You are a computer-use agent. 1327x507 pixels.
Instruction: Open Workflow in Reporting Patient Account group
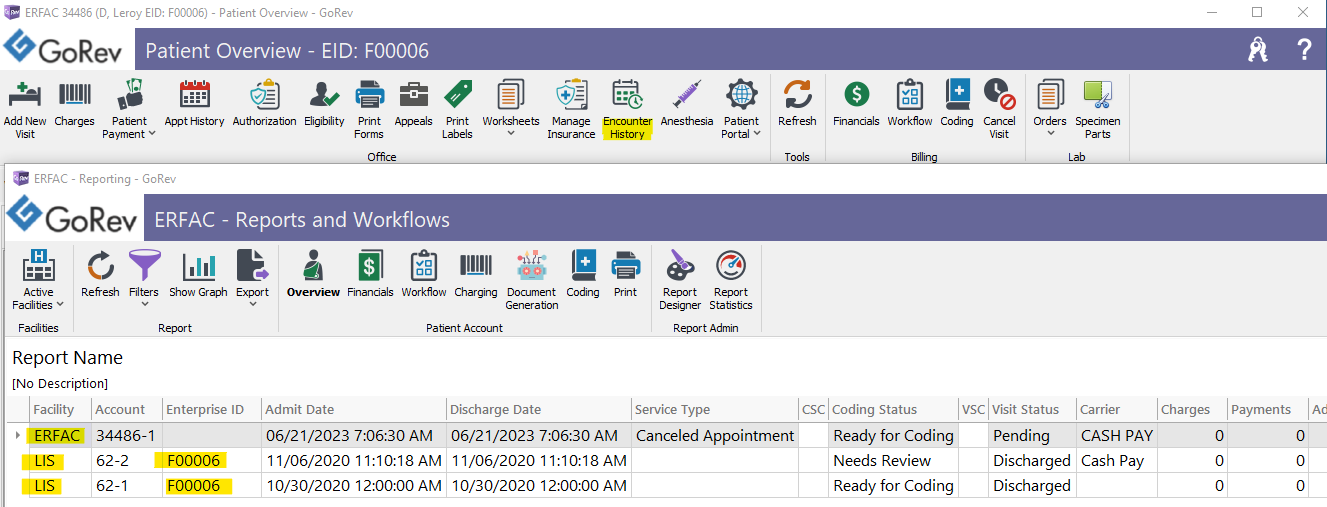coord(424,275)
